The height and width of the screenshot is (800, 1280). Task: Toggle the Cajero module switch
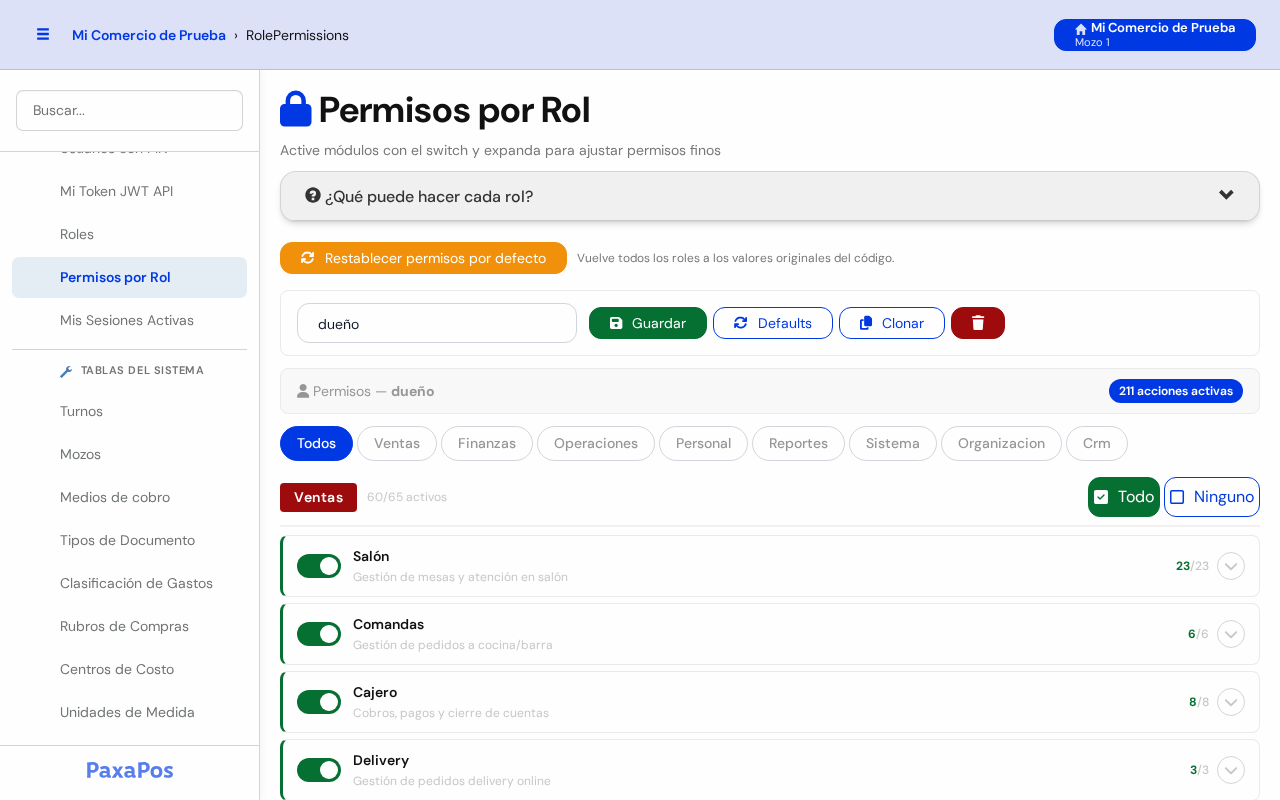tap(319, 702)
